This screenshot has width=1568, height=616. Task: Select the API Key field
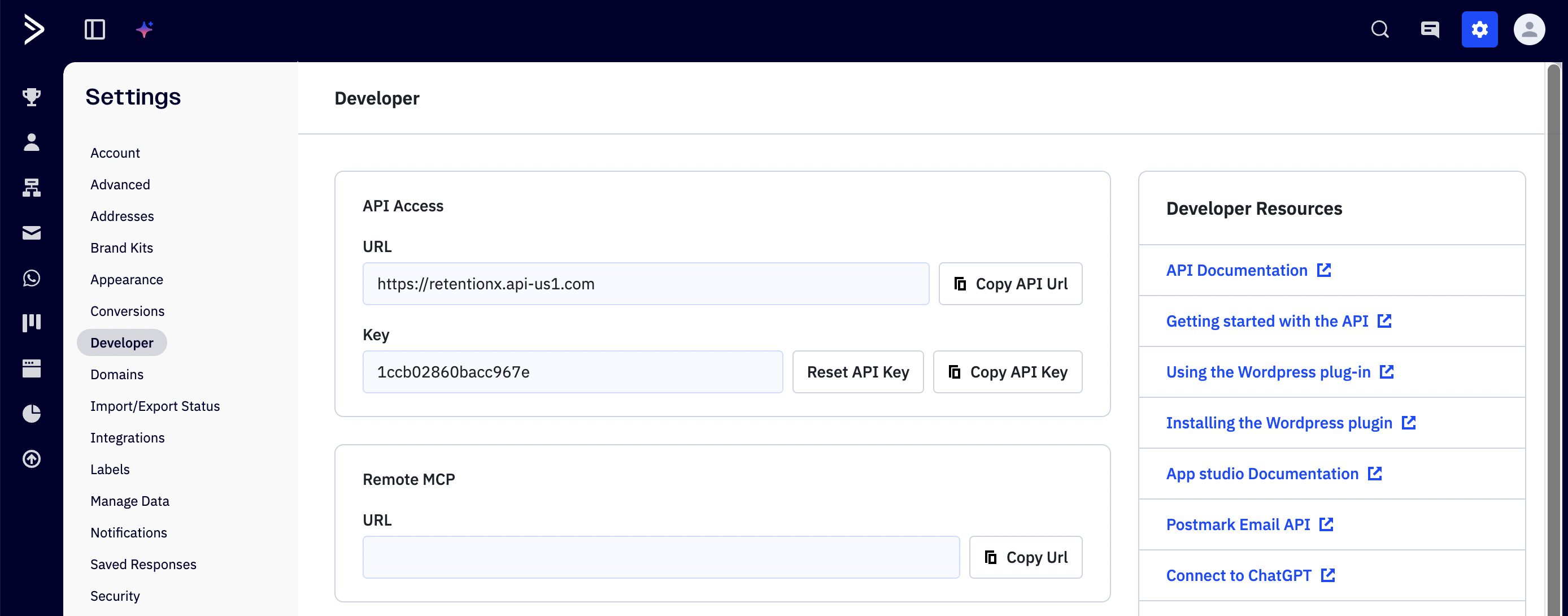click(x=573, y=372)
